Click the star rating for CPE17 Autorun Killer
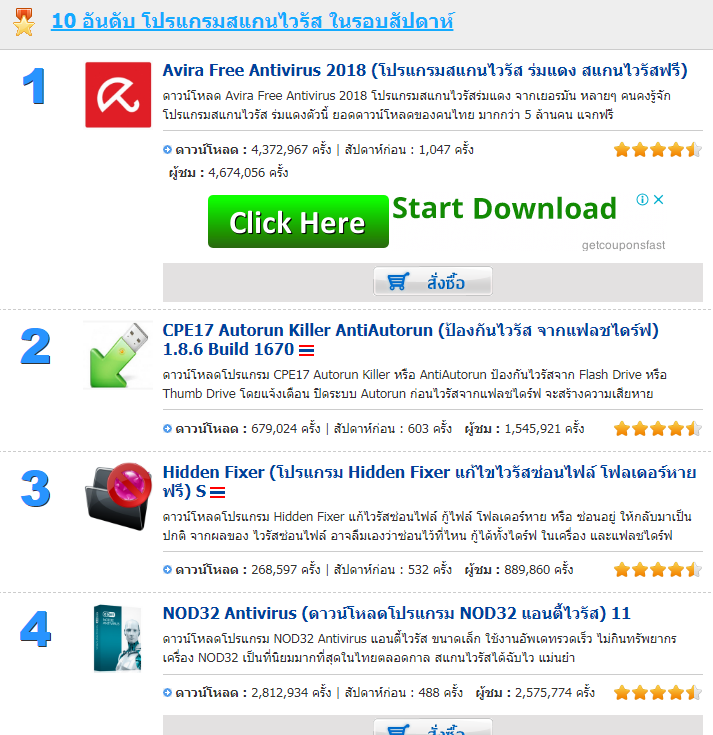The image size is (713, 735). pyautogui.click(x=658, y=428)
